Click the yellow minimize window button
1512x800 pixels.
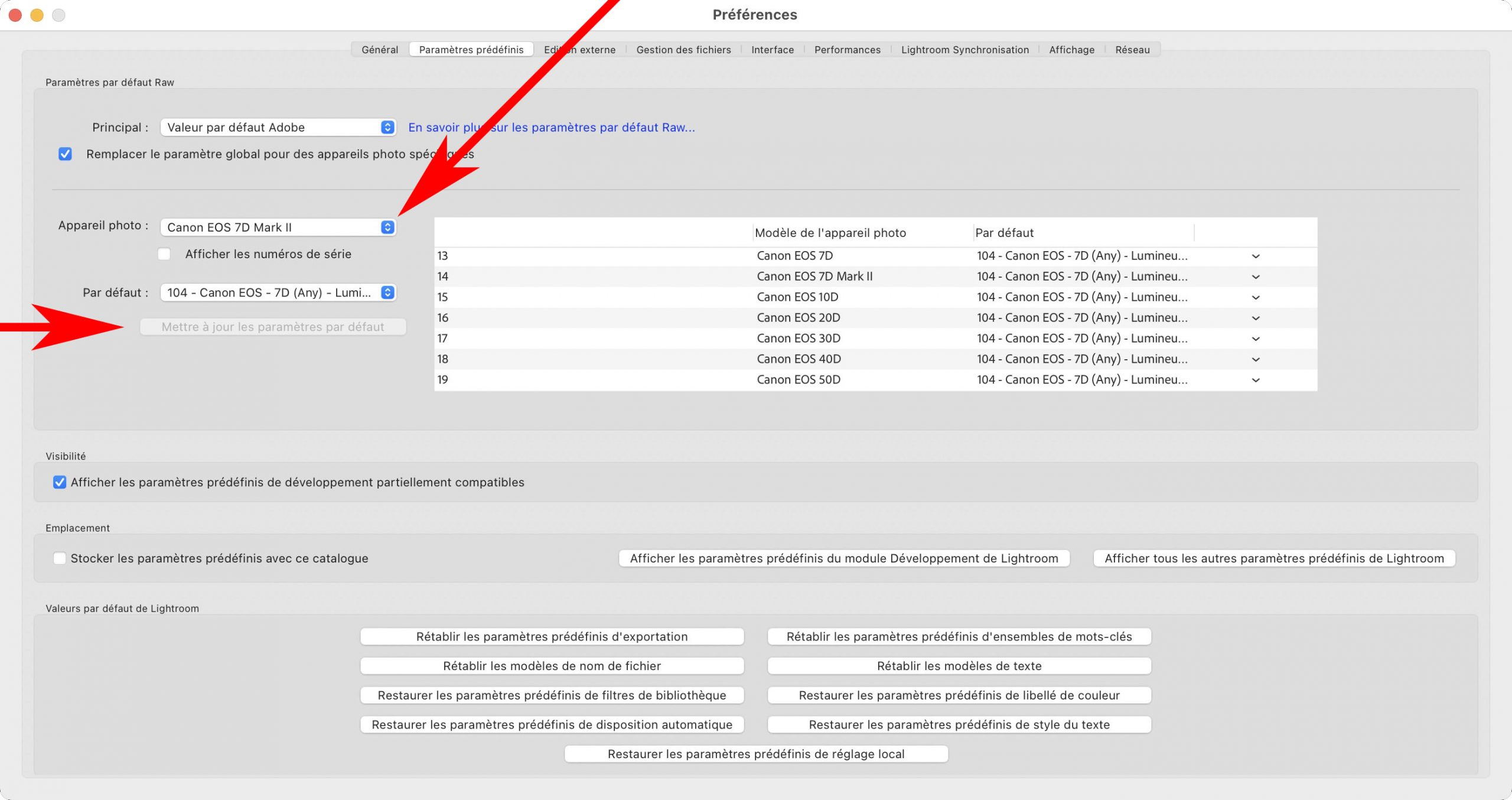pyautogui.click(x=37, y=15)
